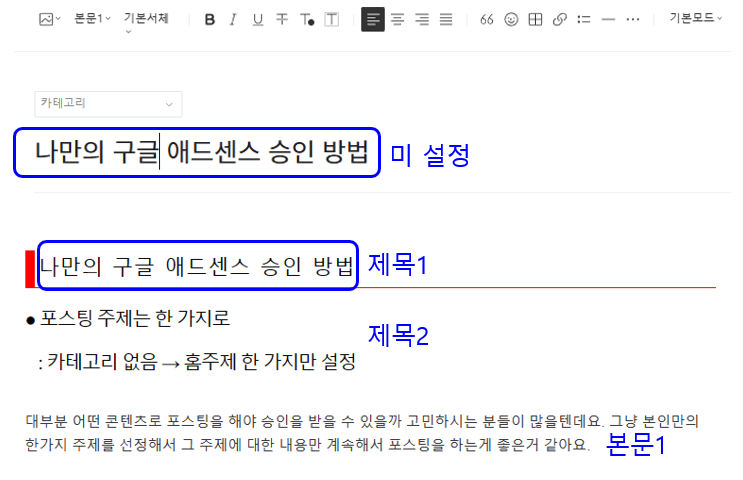Open the more options ellipsis menu
This screenshot has height=480, width=743.
pos(633,19)
